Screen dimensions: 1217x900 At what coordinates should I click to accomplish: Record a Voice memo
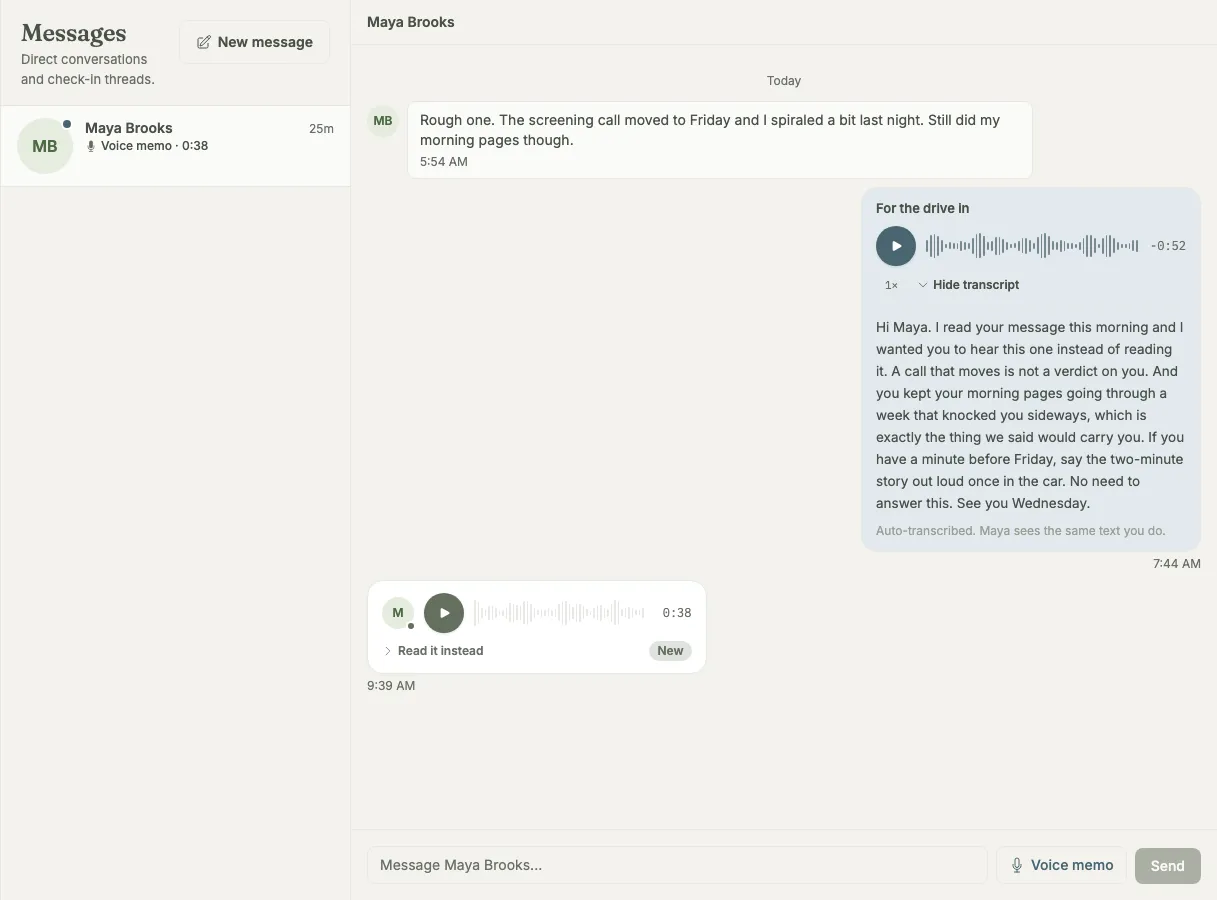point(1061,865)
